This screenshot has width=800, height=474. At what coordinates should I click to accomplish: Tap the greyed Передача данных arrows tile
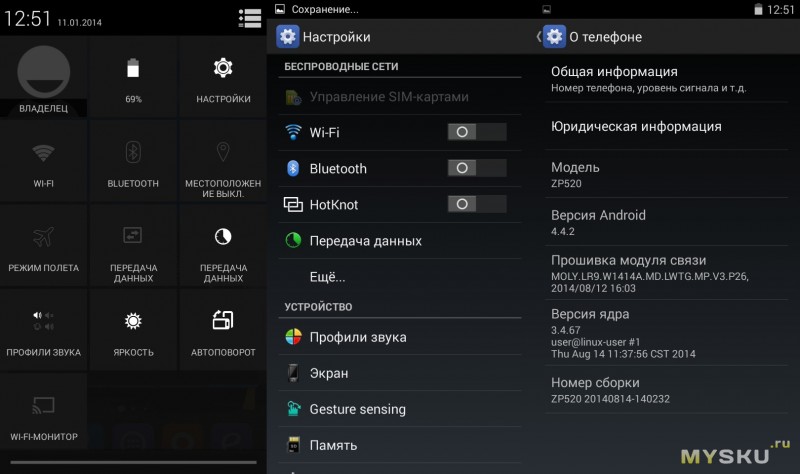(x=133, y=246)
